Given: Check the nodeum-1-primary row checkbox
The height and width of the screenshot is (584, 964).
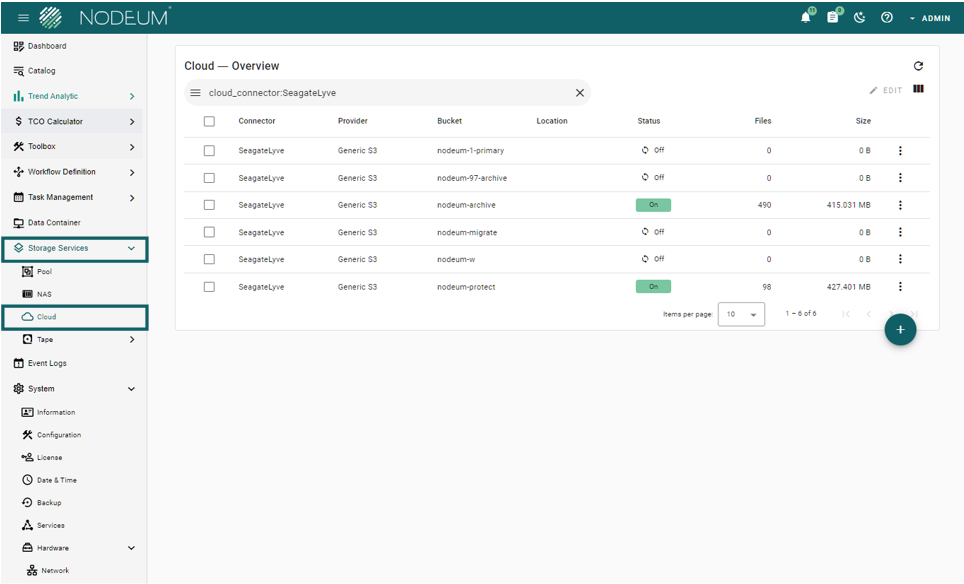Looking at the screenshot, I should click(x=209, y=151).
